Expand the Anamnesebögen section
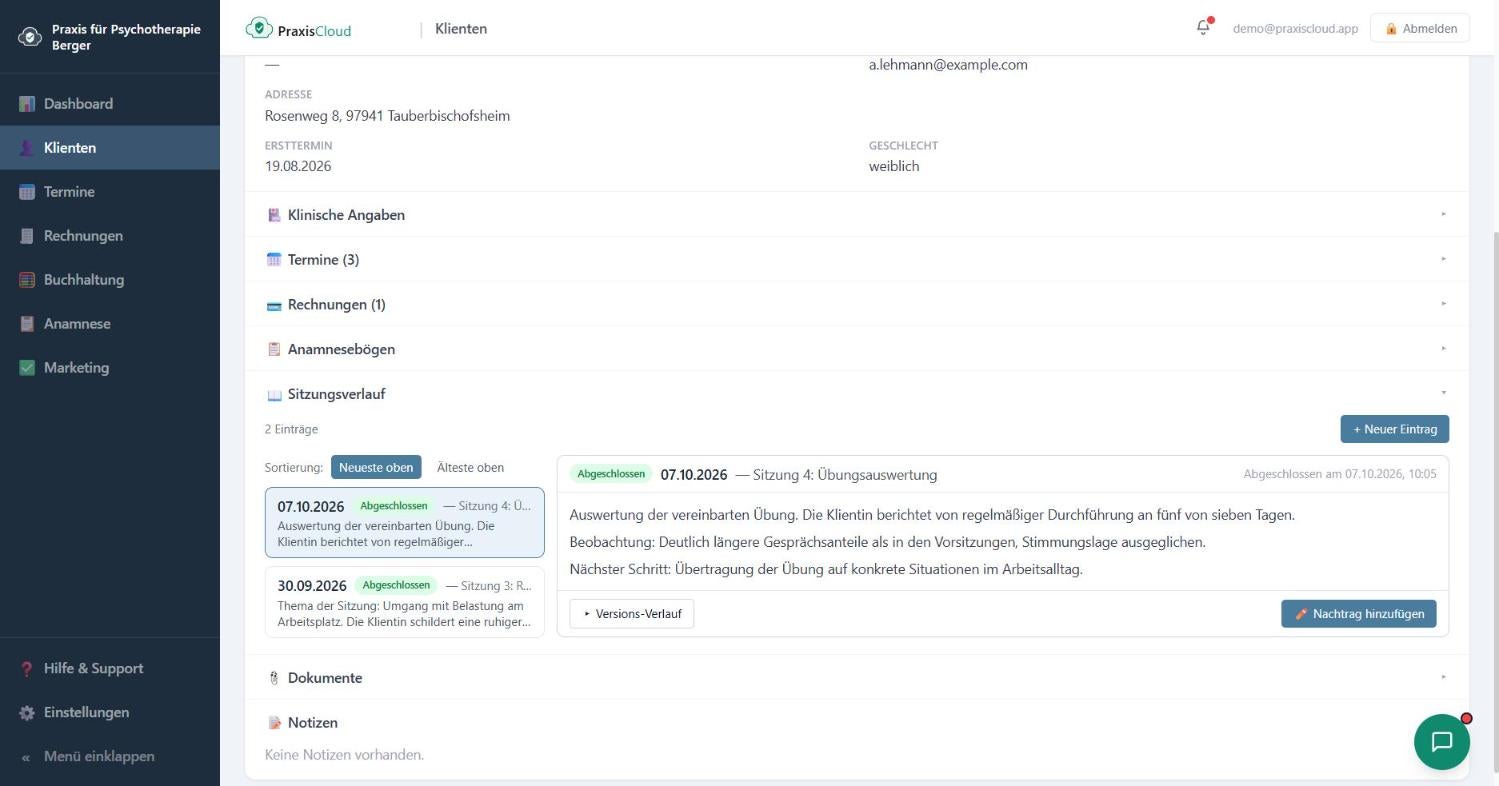The width and height of the screenshot is (1499, 786). 856,349
